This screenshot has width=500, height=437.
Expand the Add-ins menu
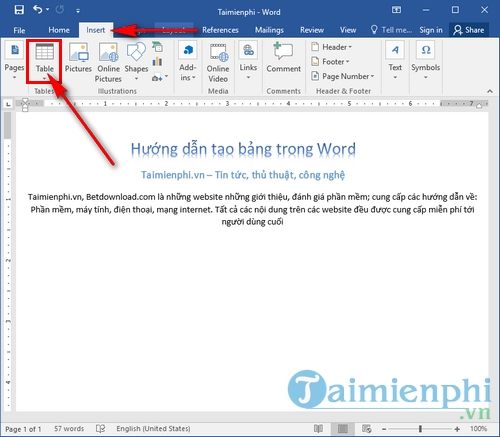(x=187, y=62)
